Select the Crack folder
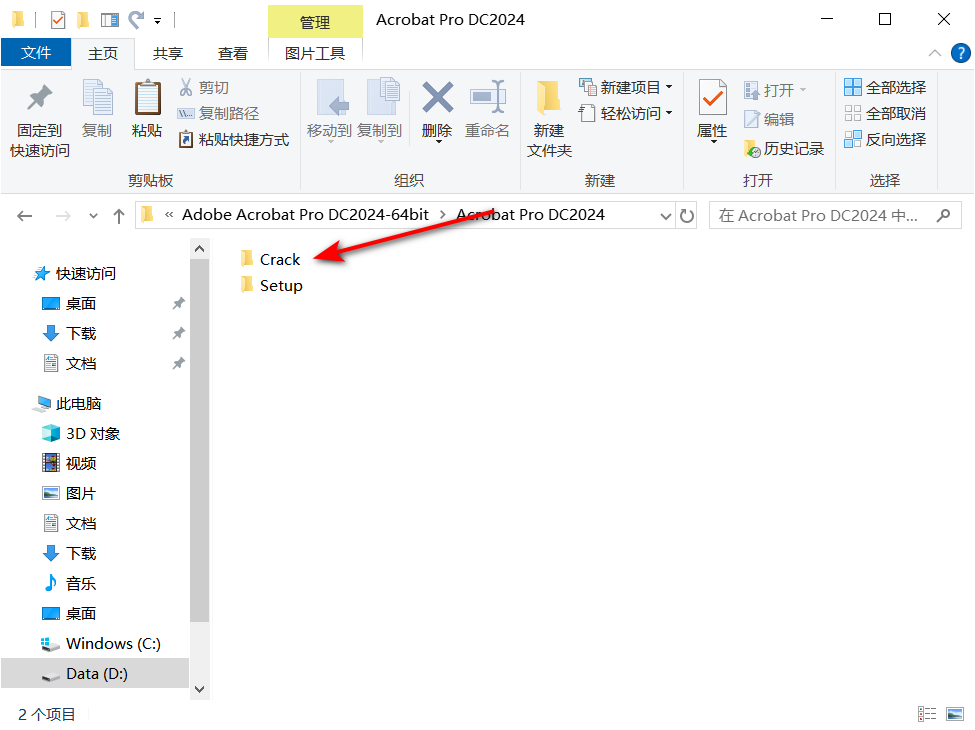The height and width of the screenshot is (730, 975). (270, 259)
